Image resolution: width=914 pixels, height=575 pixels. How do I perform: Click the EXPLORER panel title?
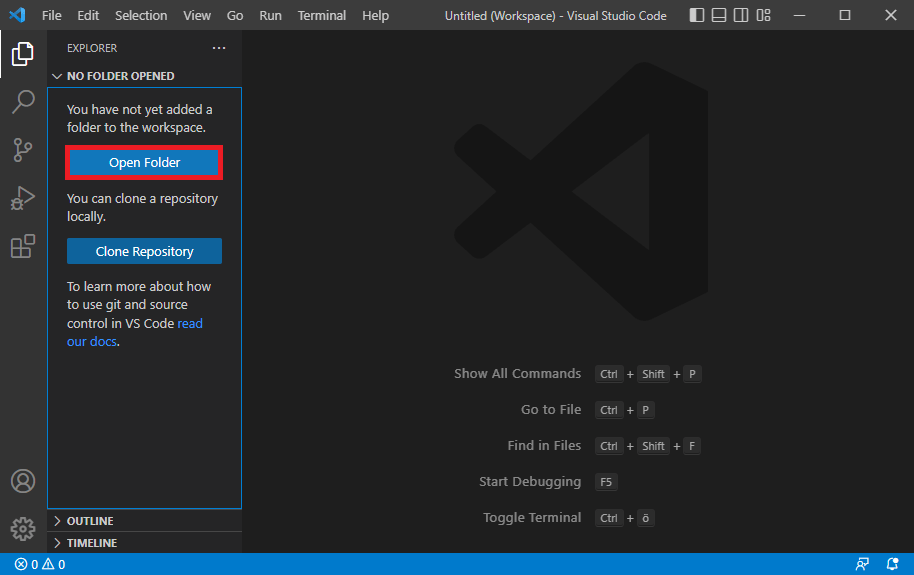pyautogui.click(x=92, y=48)
